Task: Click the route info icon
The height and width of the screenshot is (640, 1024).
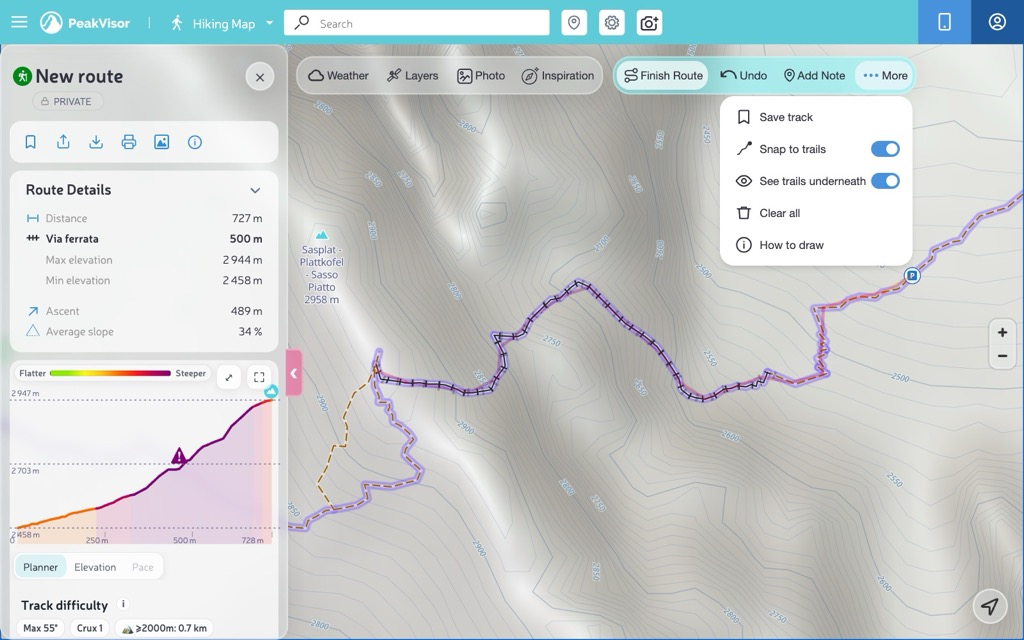Action: pyautogui.click(x=195, y=142)
